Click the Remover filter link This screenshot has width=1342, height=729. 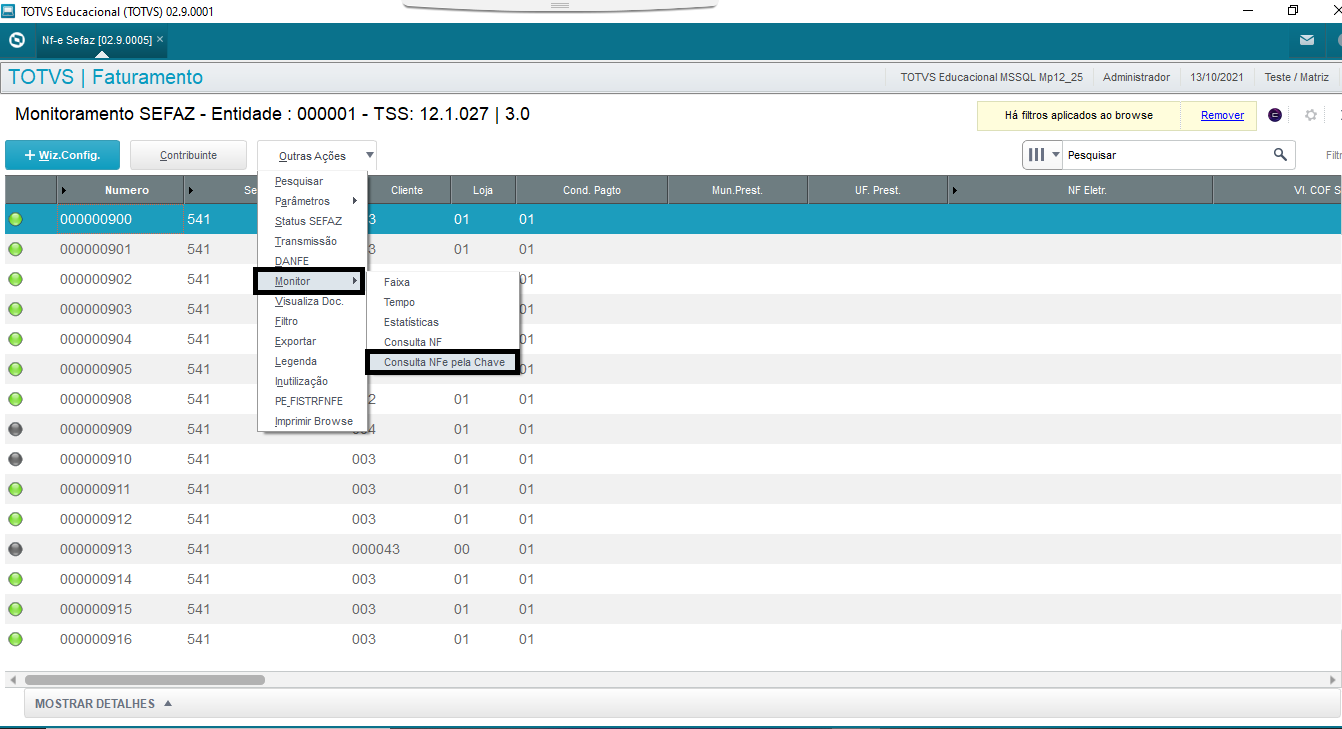point(1222,115)
